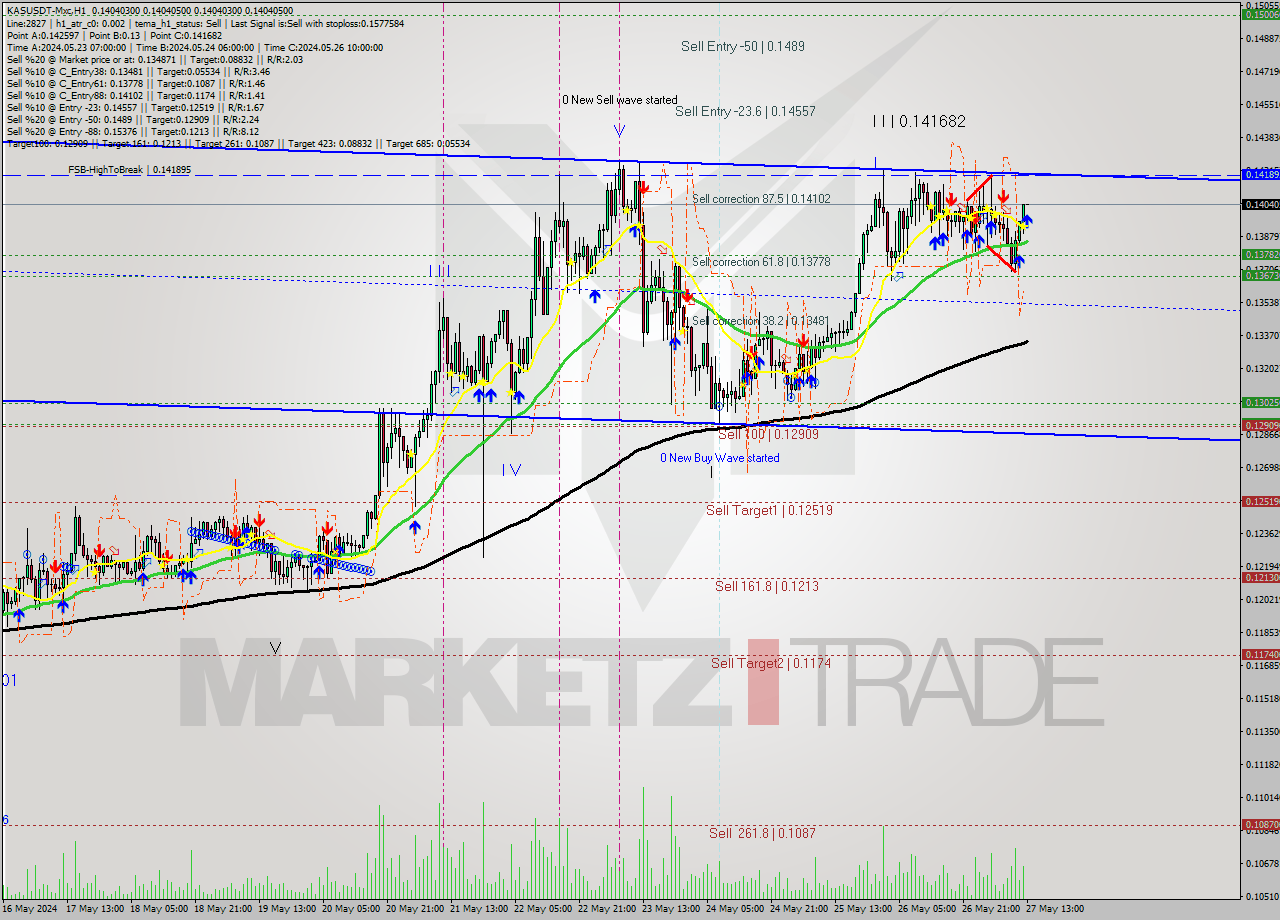Click the '17 May 13:00' time label
The image size is (1280, 920).
[95, 909]
